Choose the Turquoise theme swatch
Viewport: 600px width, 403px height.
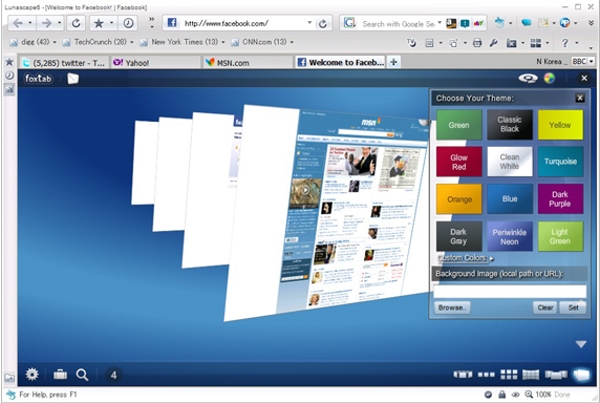561,161
